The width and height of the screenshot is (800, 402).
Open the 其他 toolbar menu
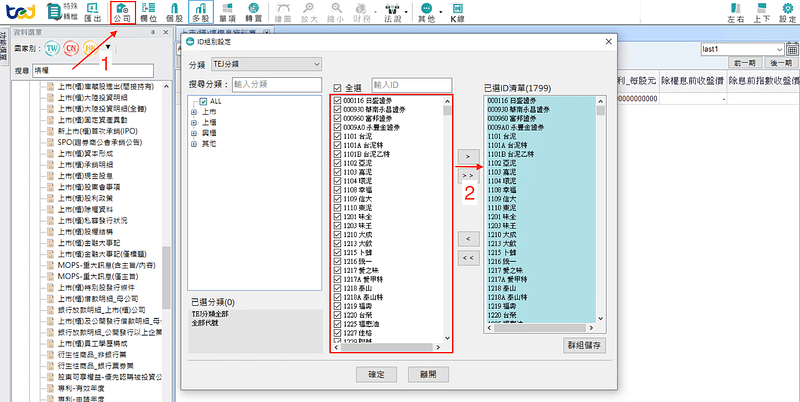(x=426, y=12)
